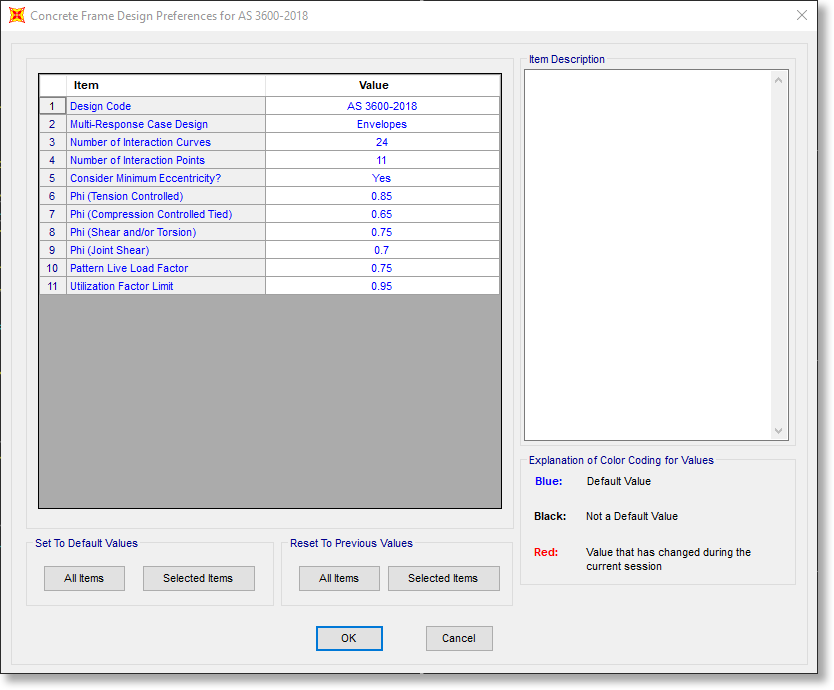The height and width of the screenshot is (690, 834).
Task: Select Phi (Compression Controlled Tied) value 0.65
Action: pyautogui.click(x=382, y=214)
